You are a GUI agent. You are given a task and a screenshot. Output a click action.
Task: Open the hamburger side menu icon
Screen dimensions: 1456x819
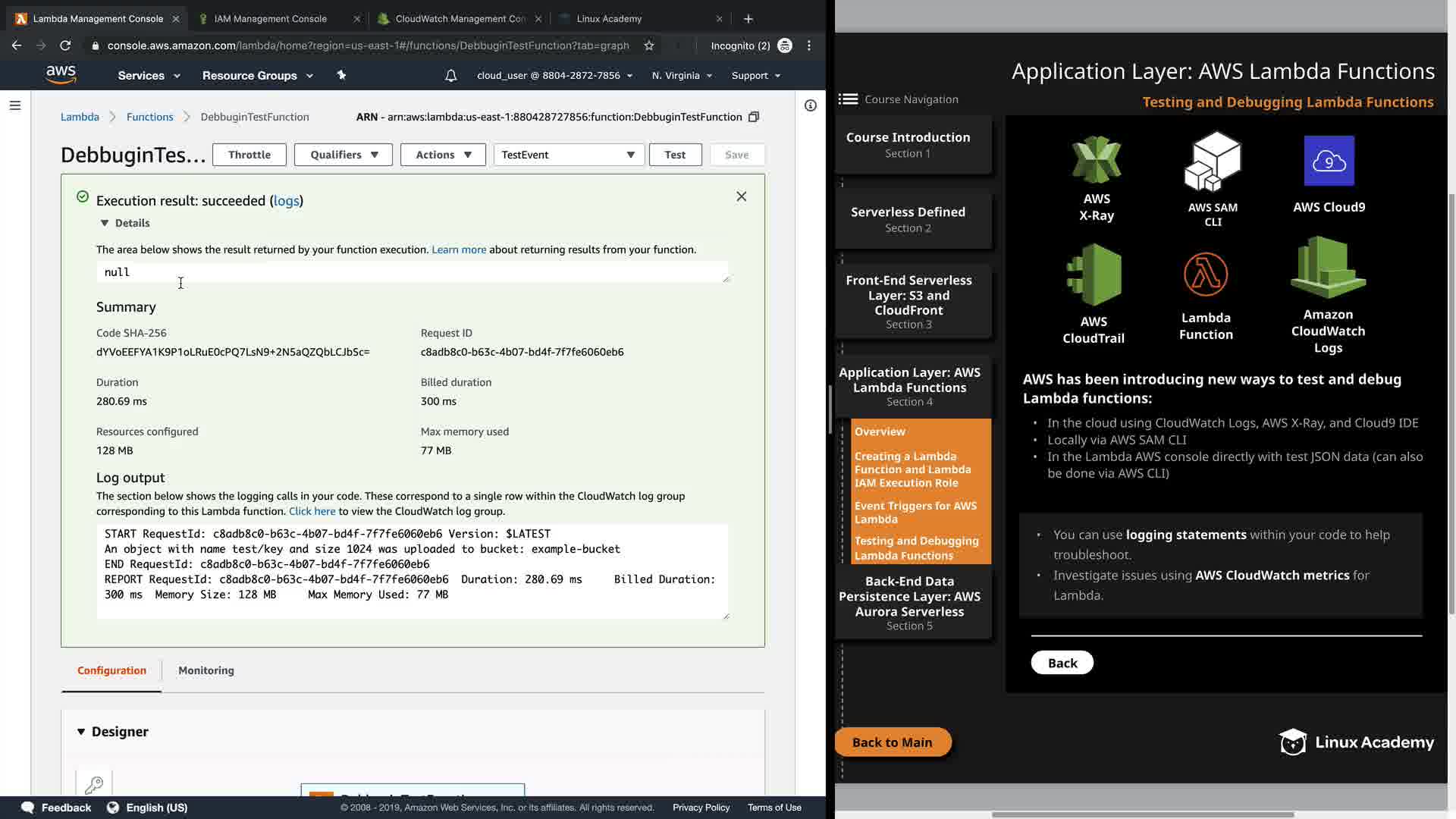(x=15, y=105)
